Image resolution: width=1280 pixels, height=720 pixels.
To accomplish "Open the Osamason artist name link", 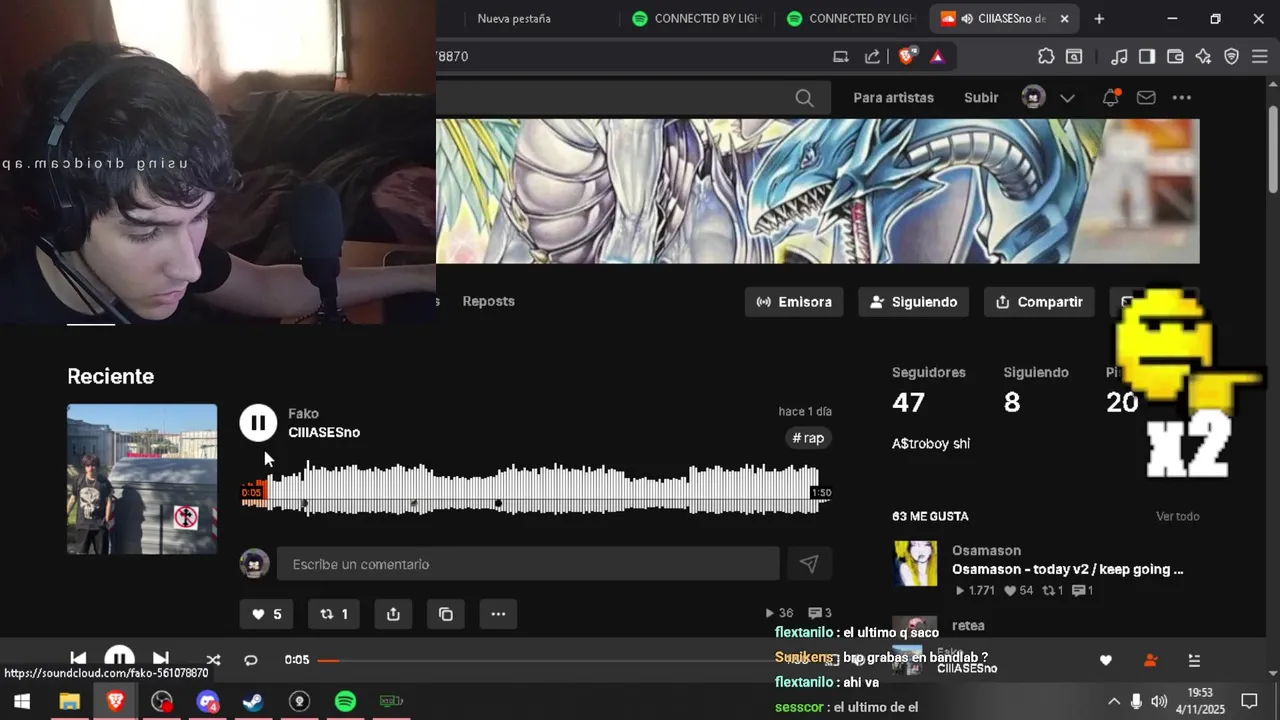I will tap(986, 550).
